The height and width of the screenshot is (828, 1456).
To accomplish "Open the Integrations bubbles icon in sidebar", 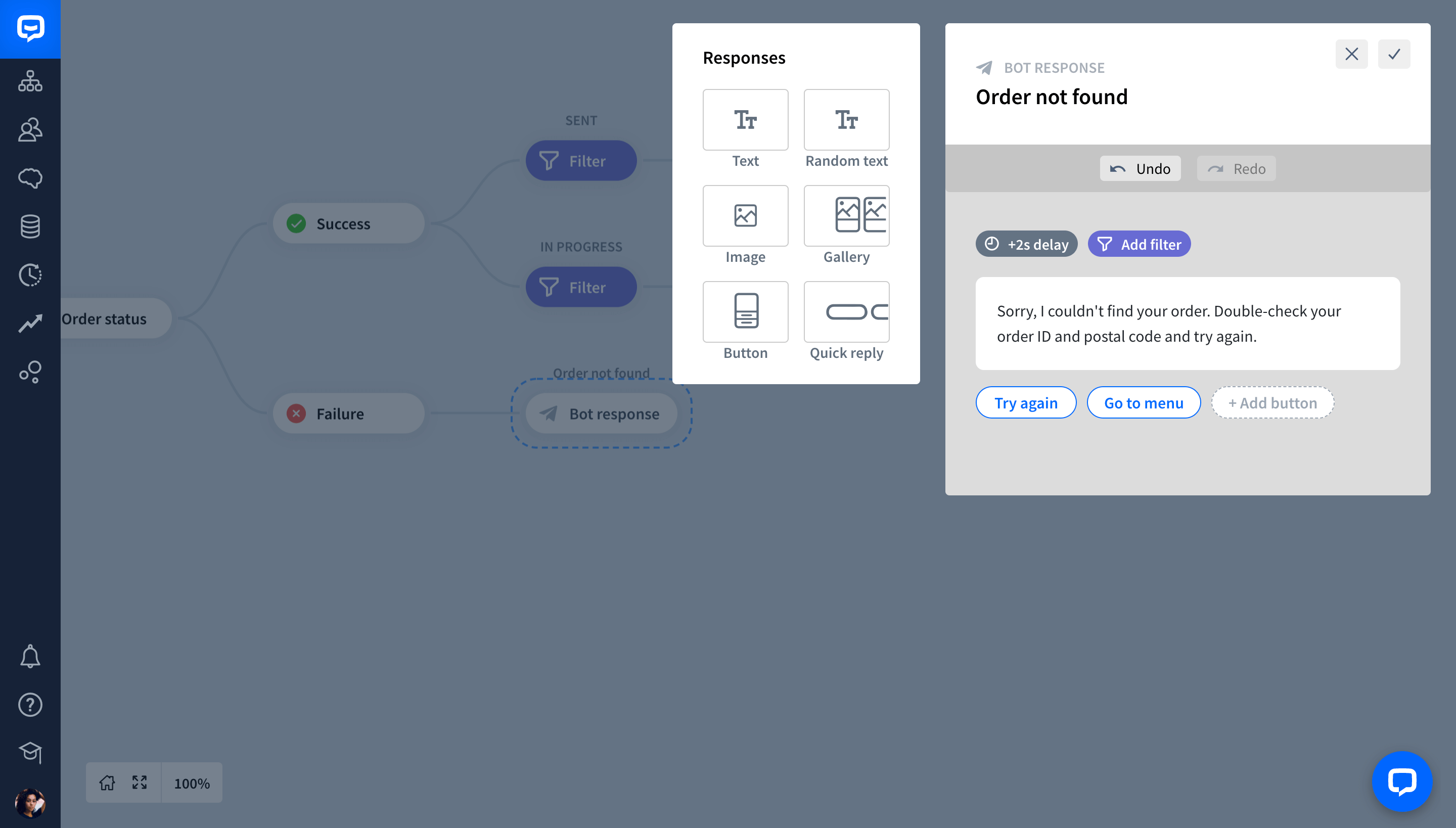I will [30, 372].
